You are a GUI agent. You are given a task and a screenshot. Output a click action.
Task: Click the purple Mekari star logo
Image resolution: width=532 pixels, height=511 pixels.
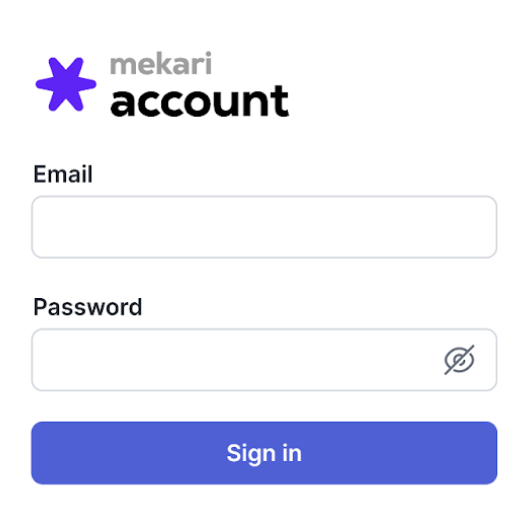pyautogui.click(x=66, y=84)
